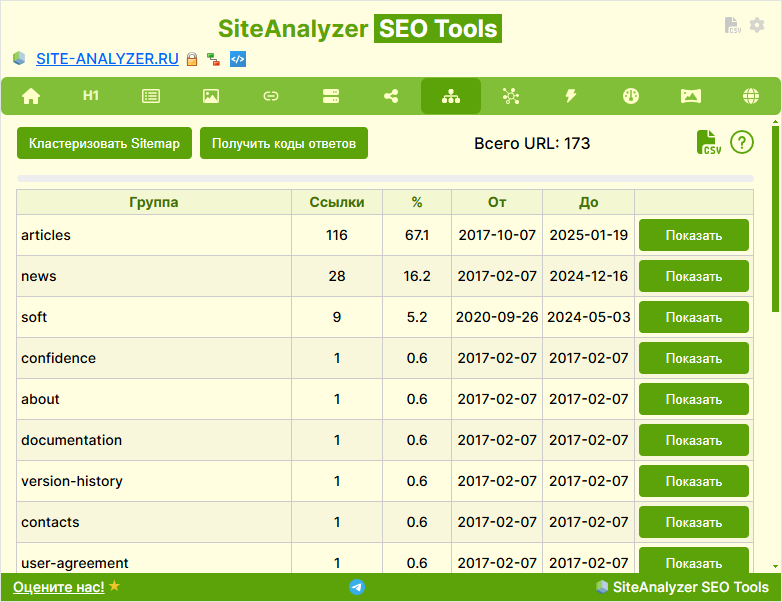
Task: Open the picture landscape tab icon
Action: click(691, 96)
